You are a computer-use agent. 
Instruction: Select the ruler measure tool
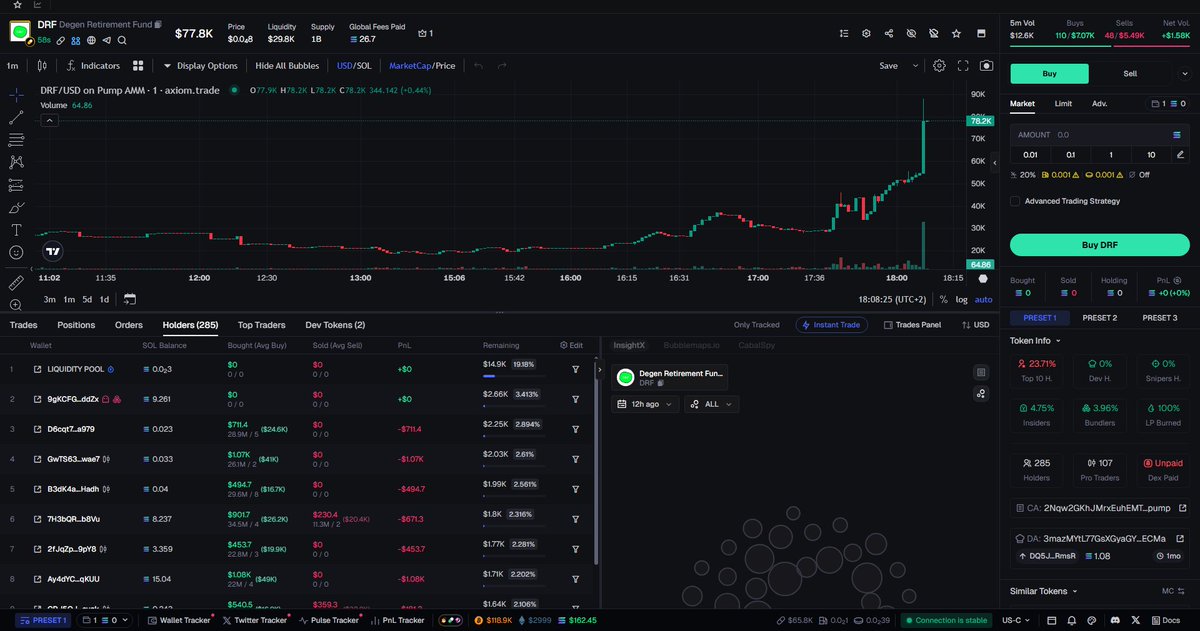tap(16, 283)
